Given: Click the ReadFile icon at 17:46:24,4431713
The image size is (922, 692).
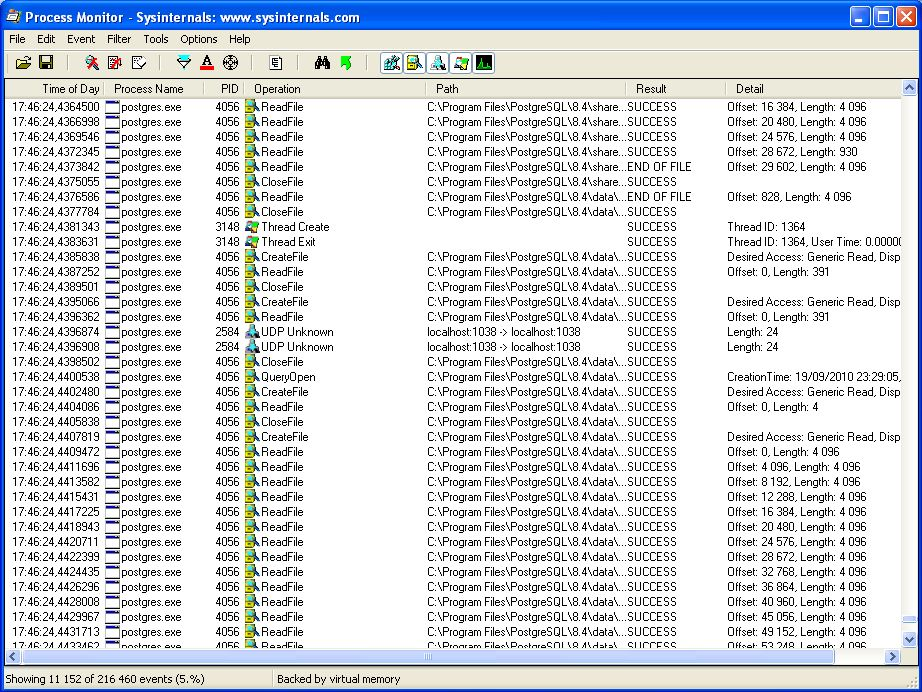Looking at the screenshot, I should [252, 631].
